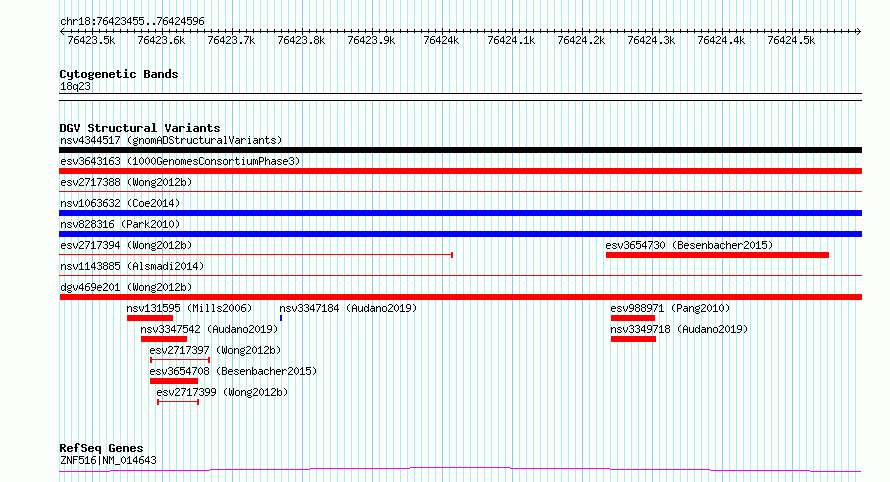
Task: Click the red esv3654730 variant bar
Action: click(x=717, y=255)
